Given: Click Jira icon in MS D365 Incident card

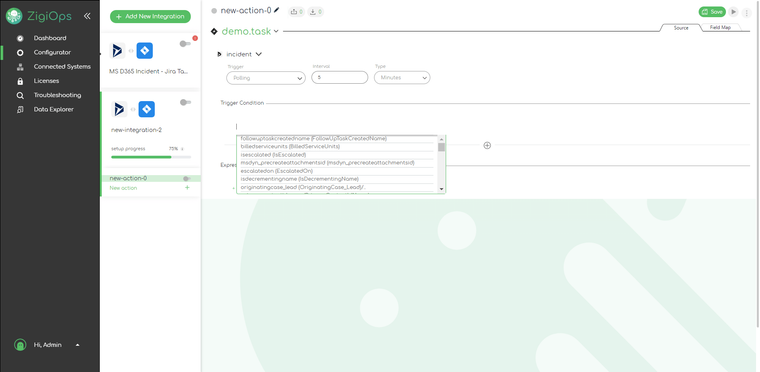Looking at the screenshot, I should click(144, 50).
